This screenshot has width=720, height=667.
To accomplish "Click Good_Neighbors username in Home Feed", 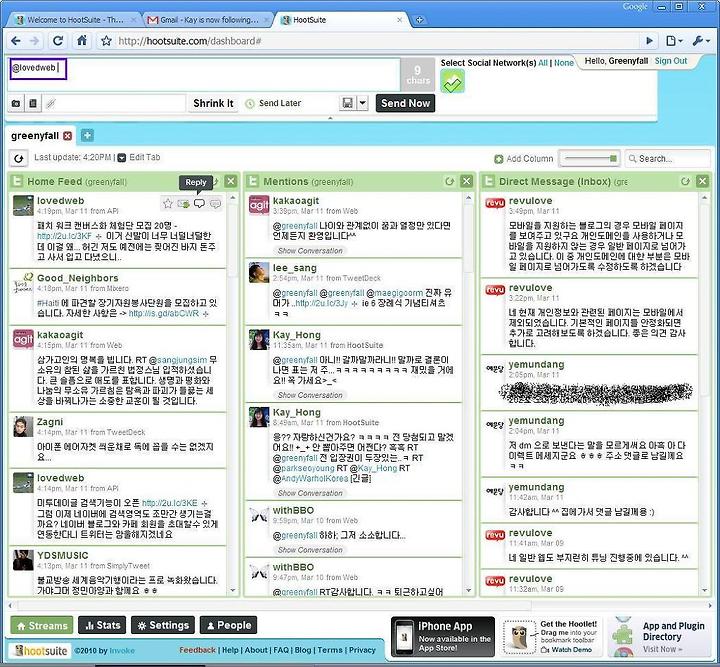I will click(78, 278).
